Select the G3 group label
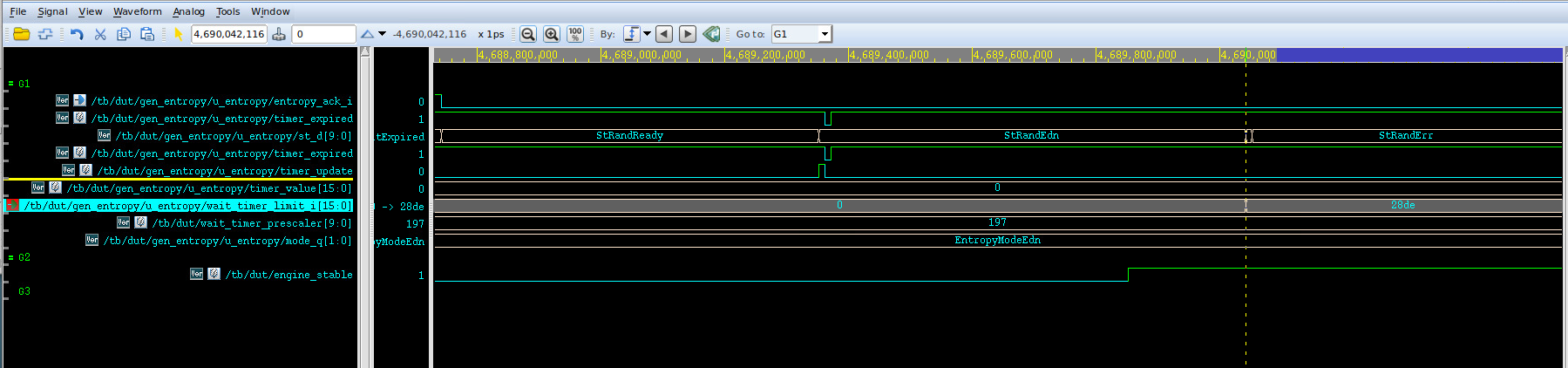1568x368 pixels. 24,291
